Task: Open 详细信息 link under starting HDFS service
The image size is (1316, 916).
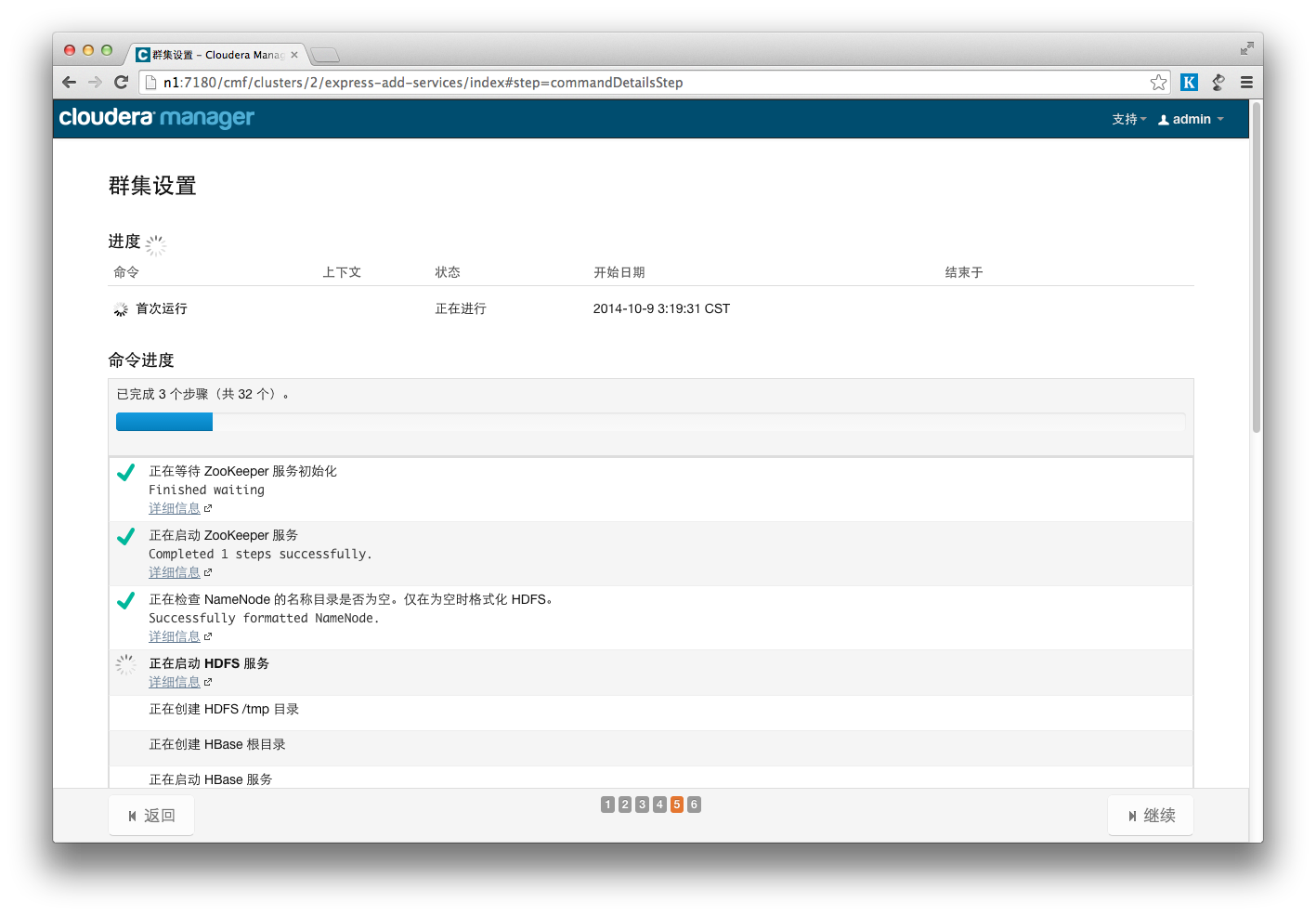Action: click(x=175, y=682)
